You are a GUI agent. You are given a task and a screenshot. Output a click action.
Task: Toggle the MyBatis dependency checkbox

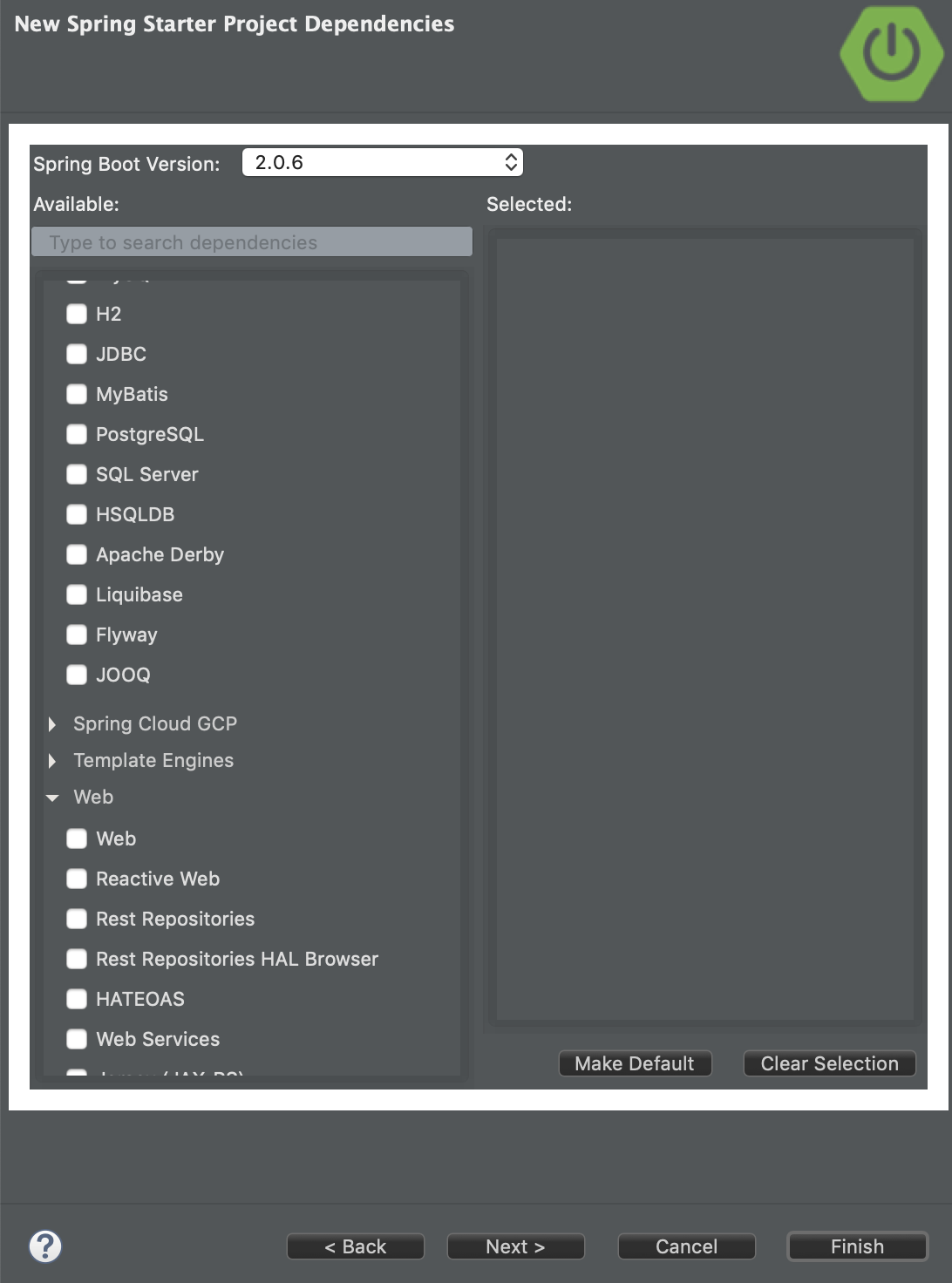(x=77, y=394)
